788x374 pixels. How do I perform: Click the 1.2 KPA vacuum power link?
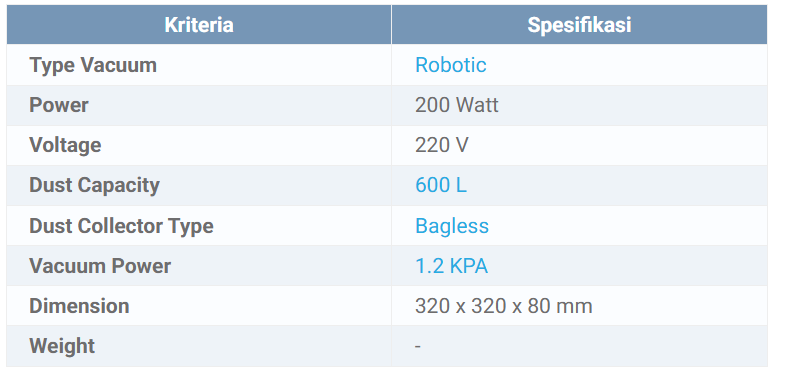pos(451,266)
